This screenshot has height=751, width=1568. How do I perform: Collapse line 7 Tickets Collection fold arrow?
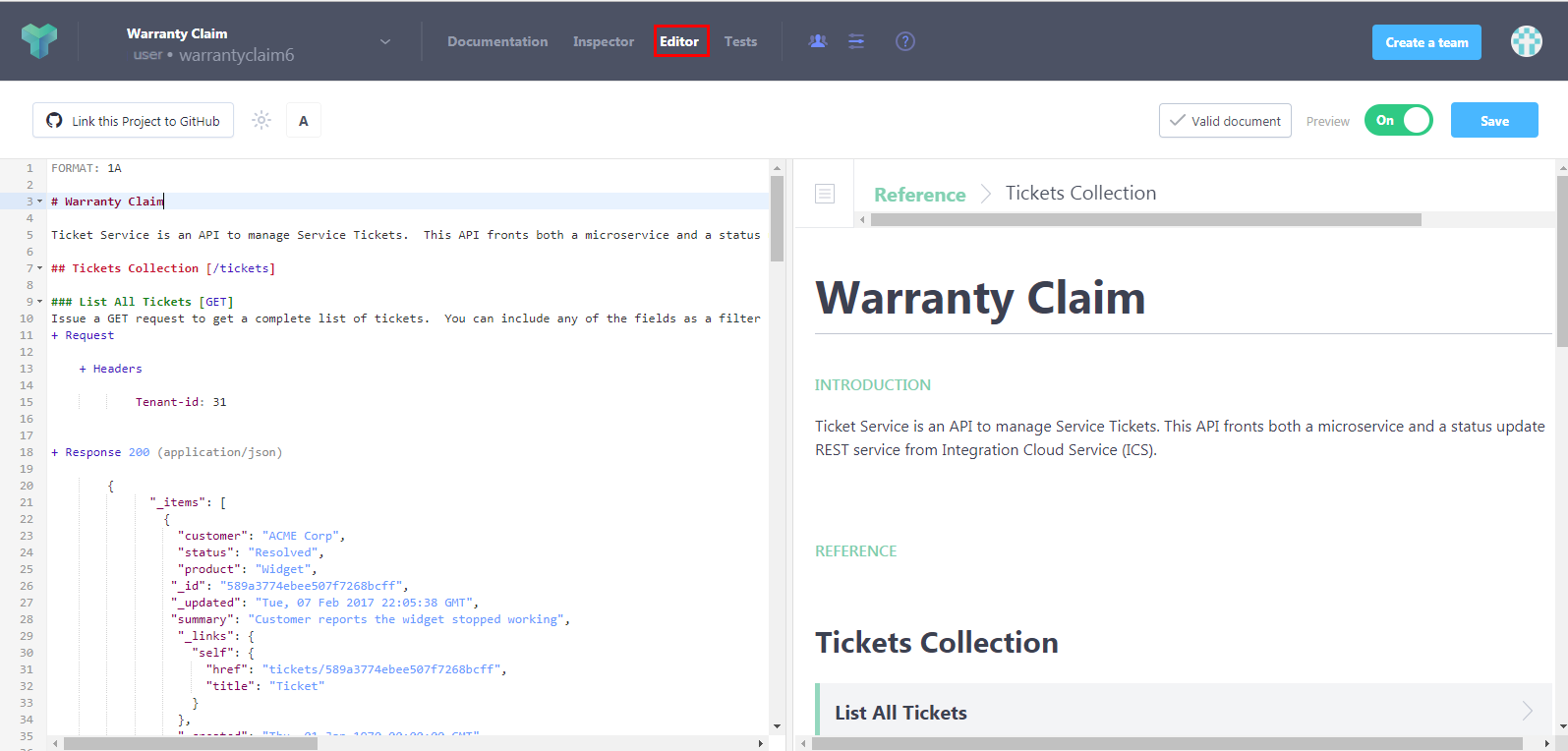click(x=39, y=268)
